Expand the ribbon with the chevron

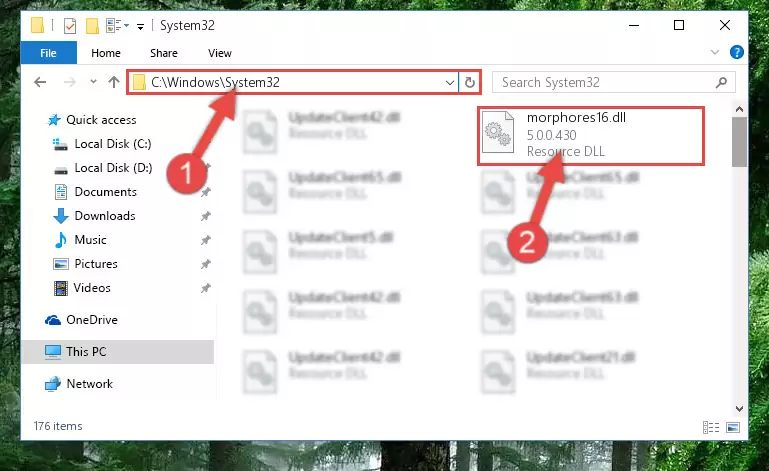pos(715,52)
